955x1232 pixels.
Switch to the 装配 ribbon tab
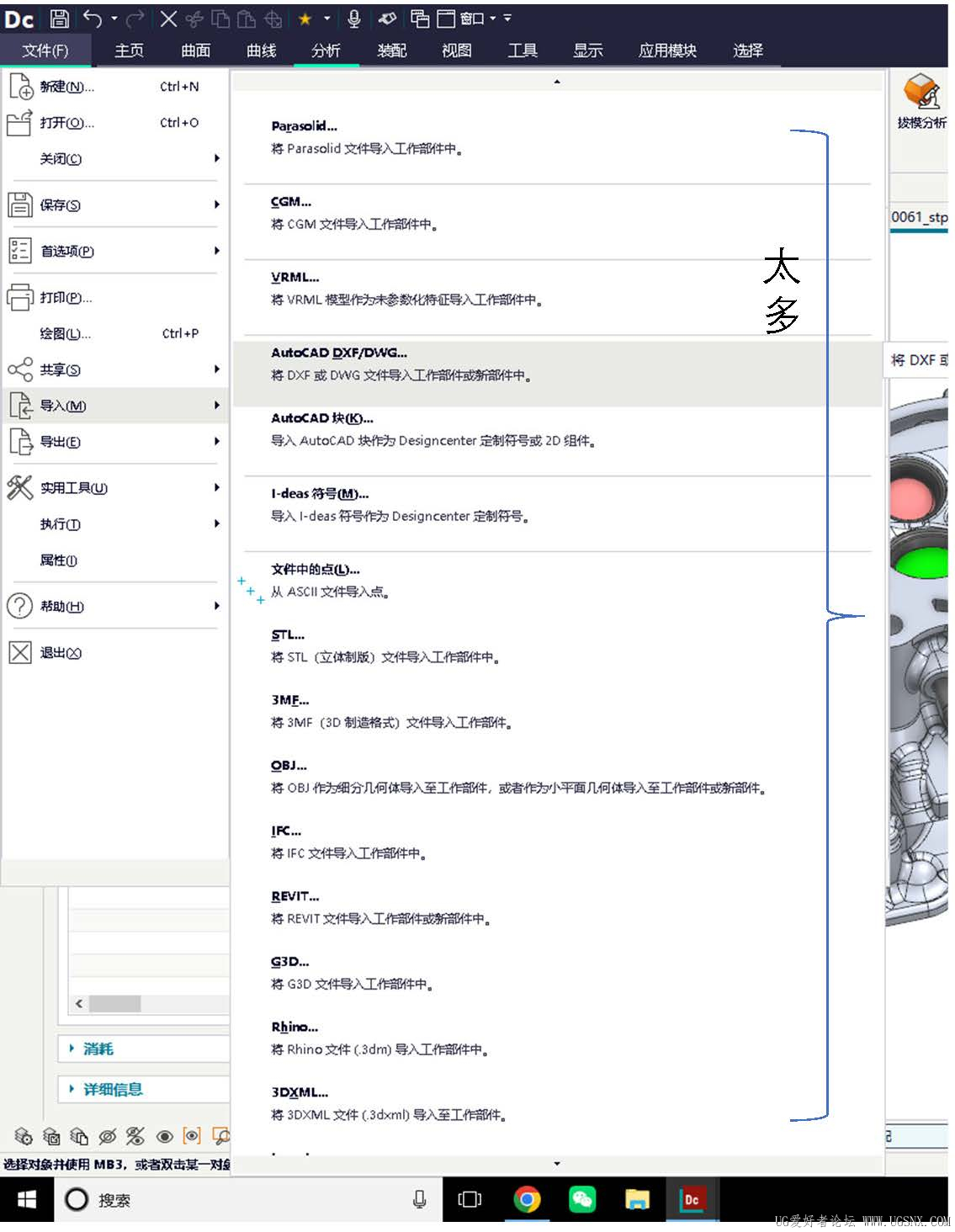point(390,50)
